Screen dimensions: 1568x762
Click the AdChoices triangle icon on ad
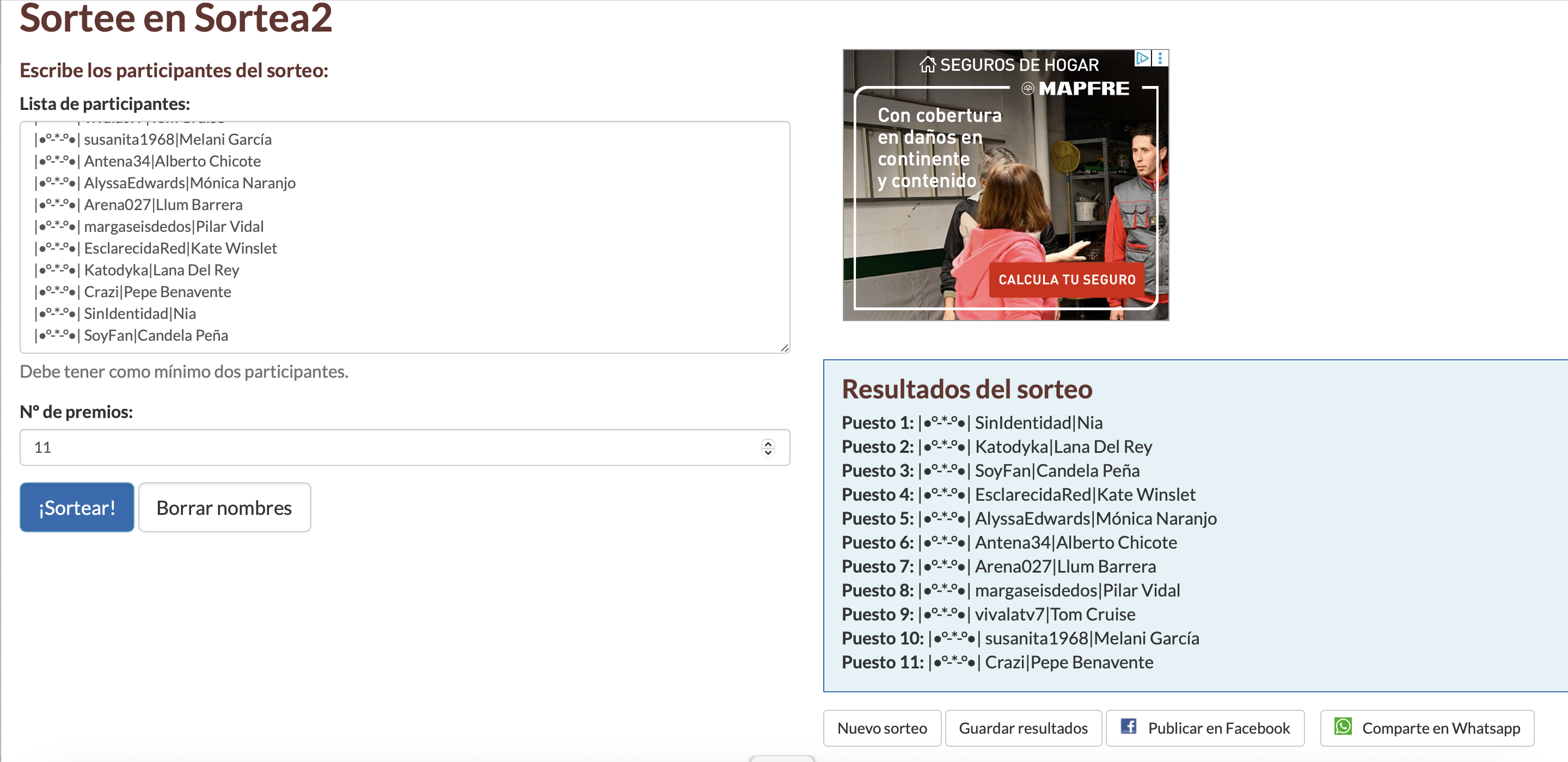(x=1142, y=58)
